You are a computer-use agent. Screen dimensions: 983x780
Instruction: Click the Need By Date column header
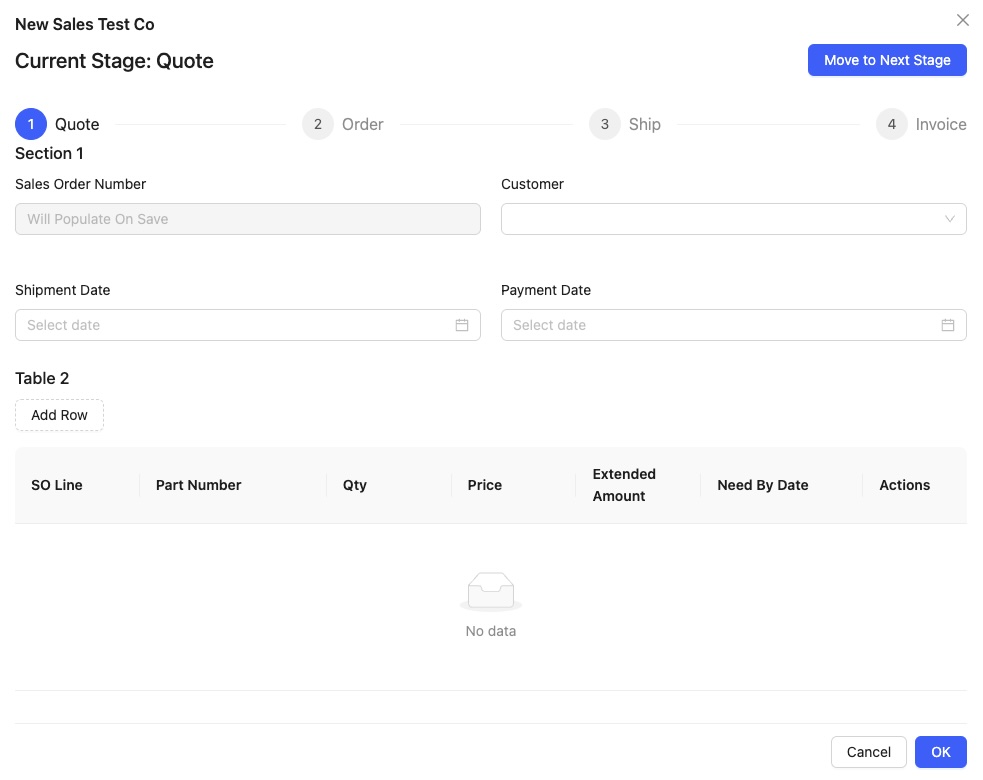[x=763, y=485]
